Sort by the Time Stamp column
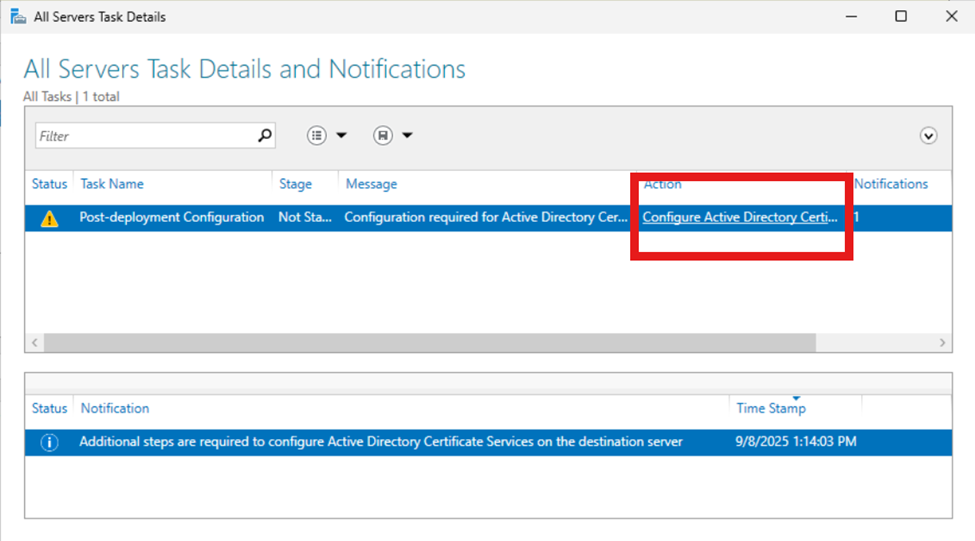 tap(771, 408)
